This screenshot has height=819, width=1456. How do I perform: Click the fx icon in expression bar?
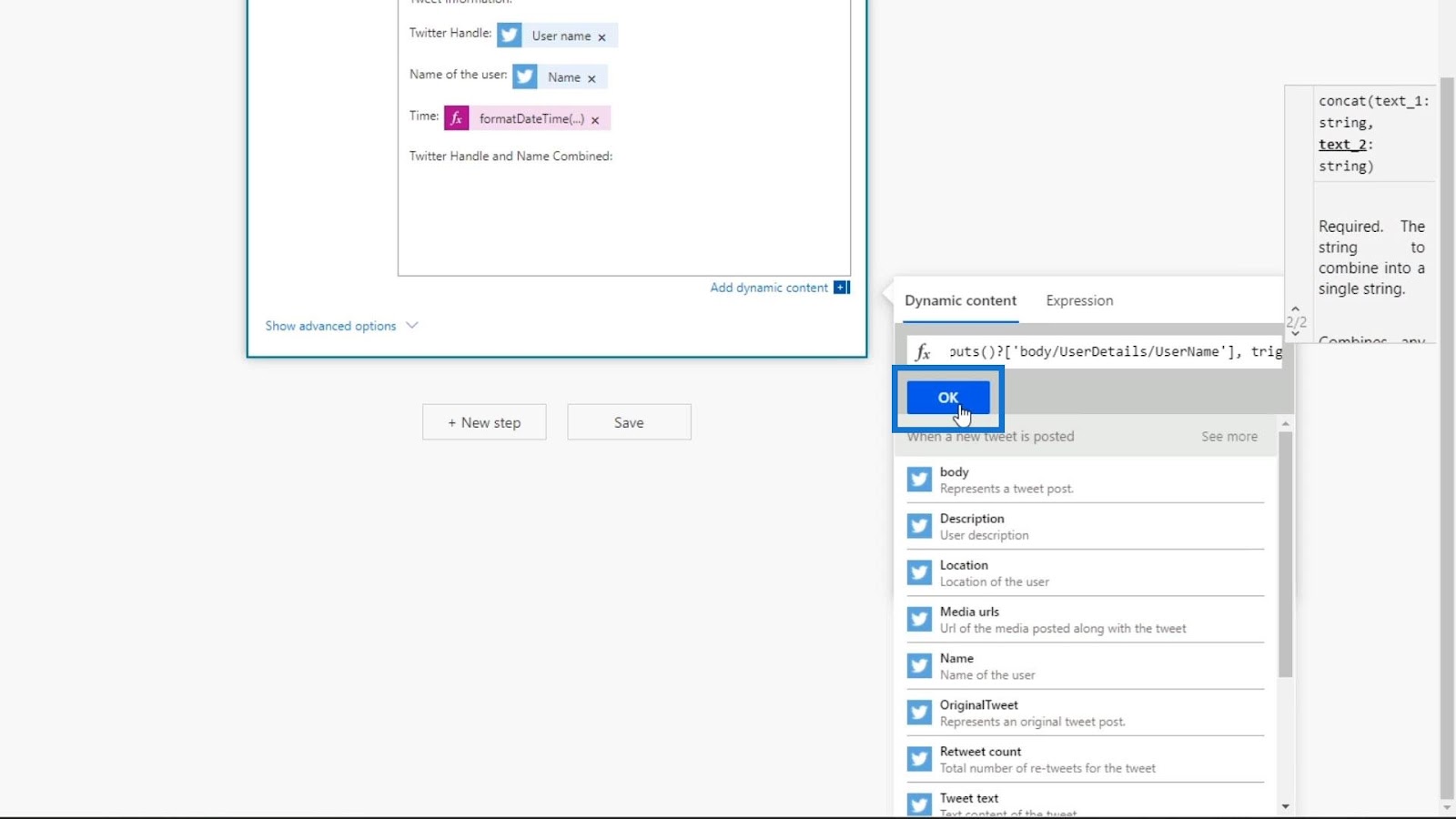pos(923,352)
